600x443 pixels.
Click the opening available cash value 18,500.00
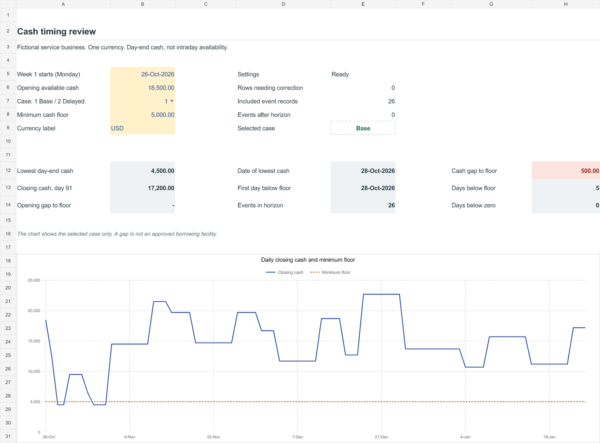point(143,88)
